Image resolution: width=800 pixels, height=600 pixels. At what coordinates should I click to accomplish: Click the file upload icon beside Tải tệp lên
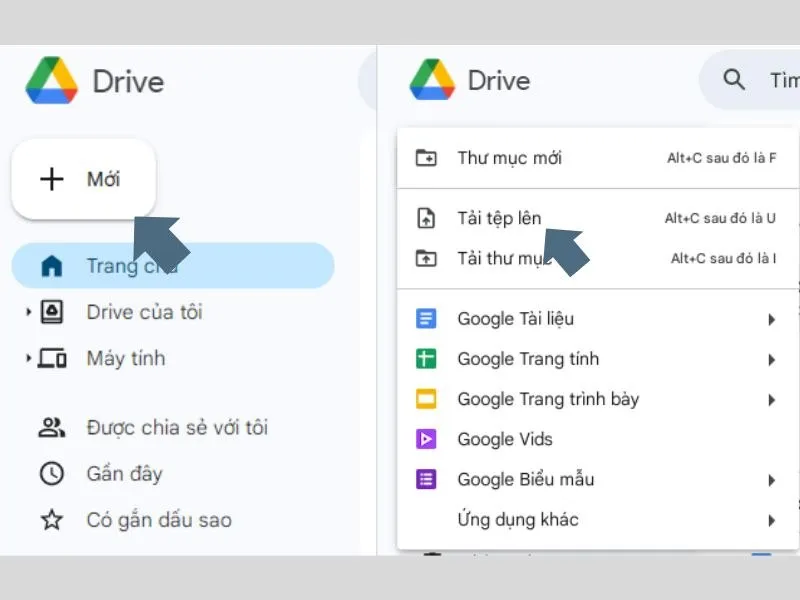(x=426, y=218)
